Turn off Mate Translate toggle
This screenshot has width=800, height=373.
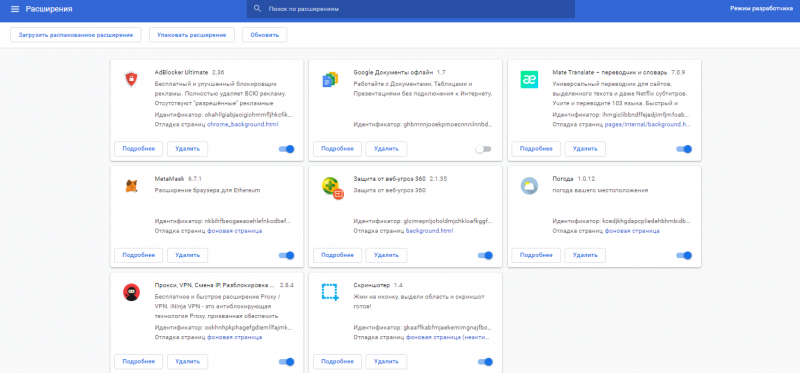point(684,149)
